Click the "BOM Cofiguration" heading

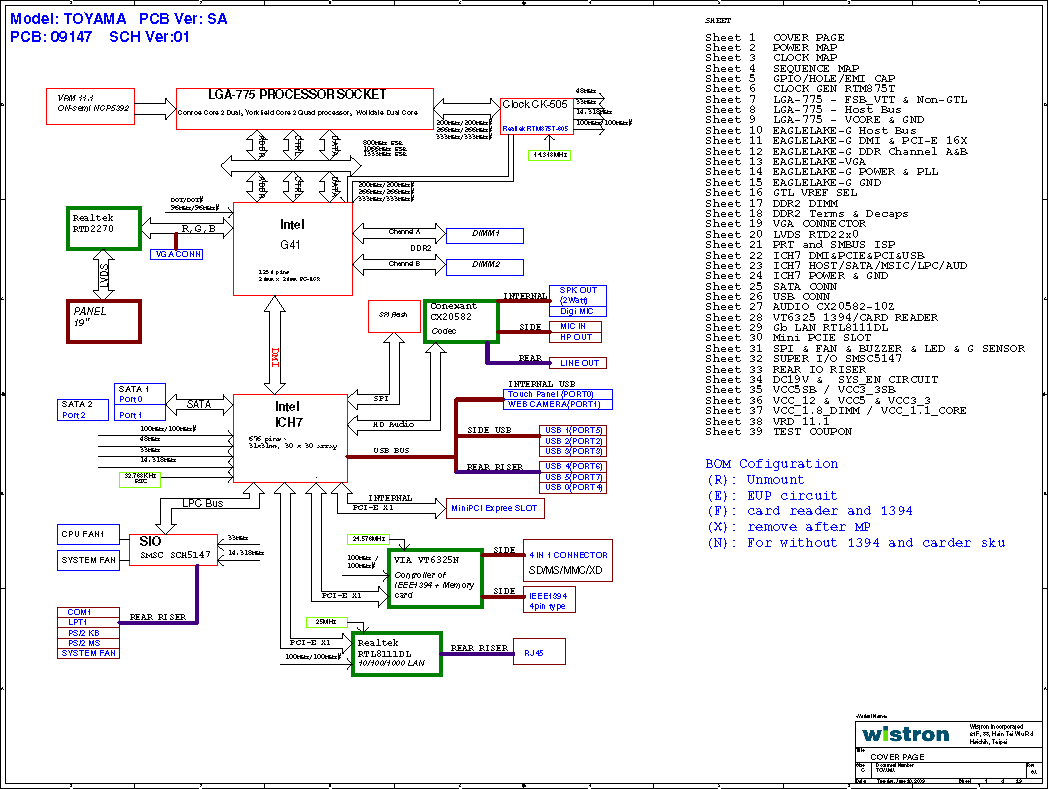771,464
